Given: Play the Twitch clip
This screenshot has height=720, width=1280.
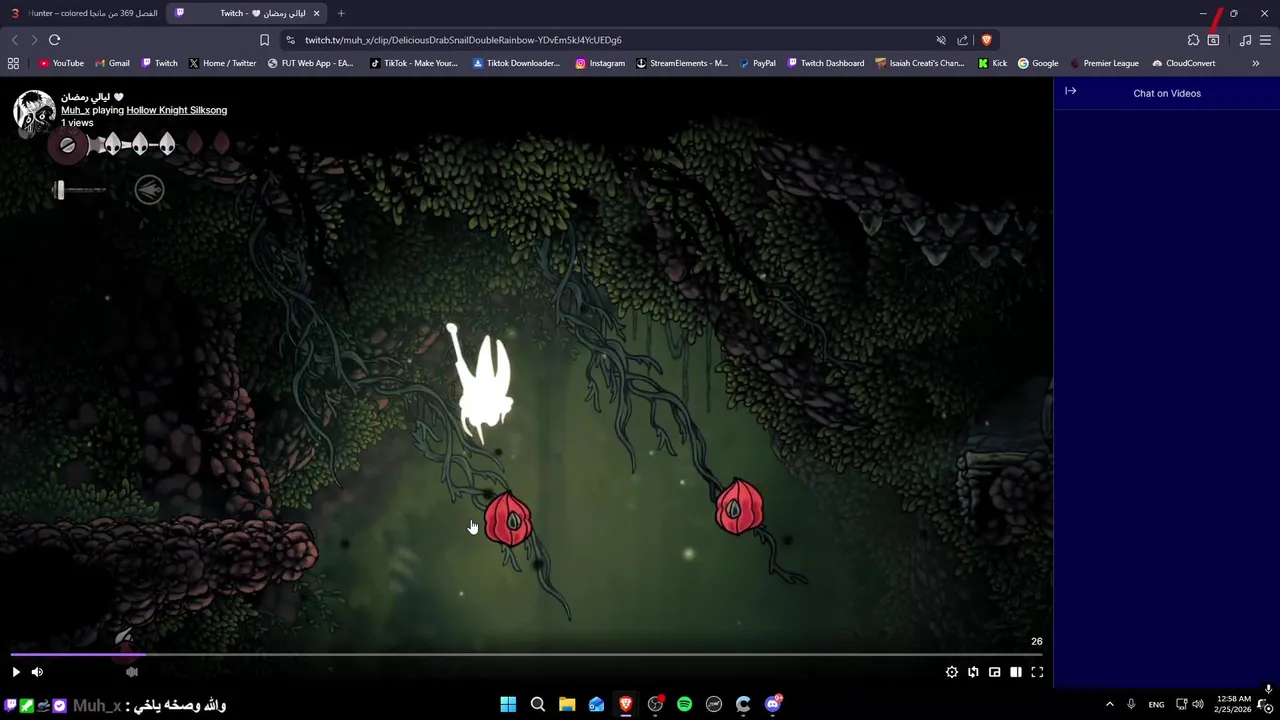Looking at the screenshot, I should tap(16, 672).
